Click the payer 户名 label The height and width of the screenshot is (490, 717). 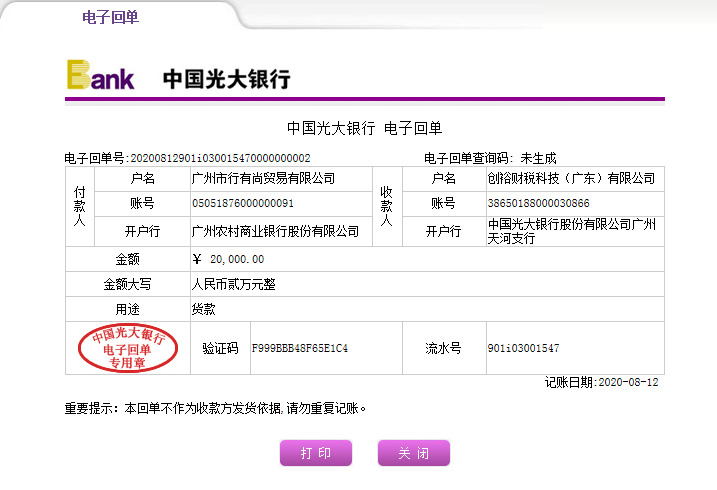point(143,178)
